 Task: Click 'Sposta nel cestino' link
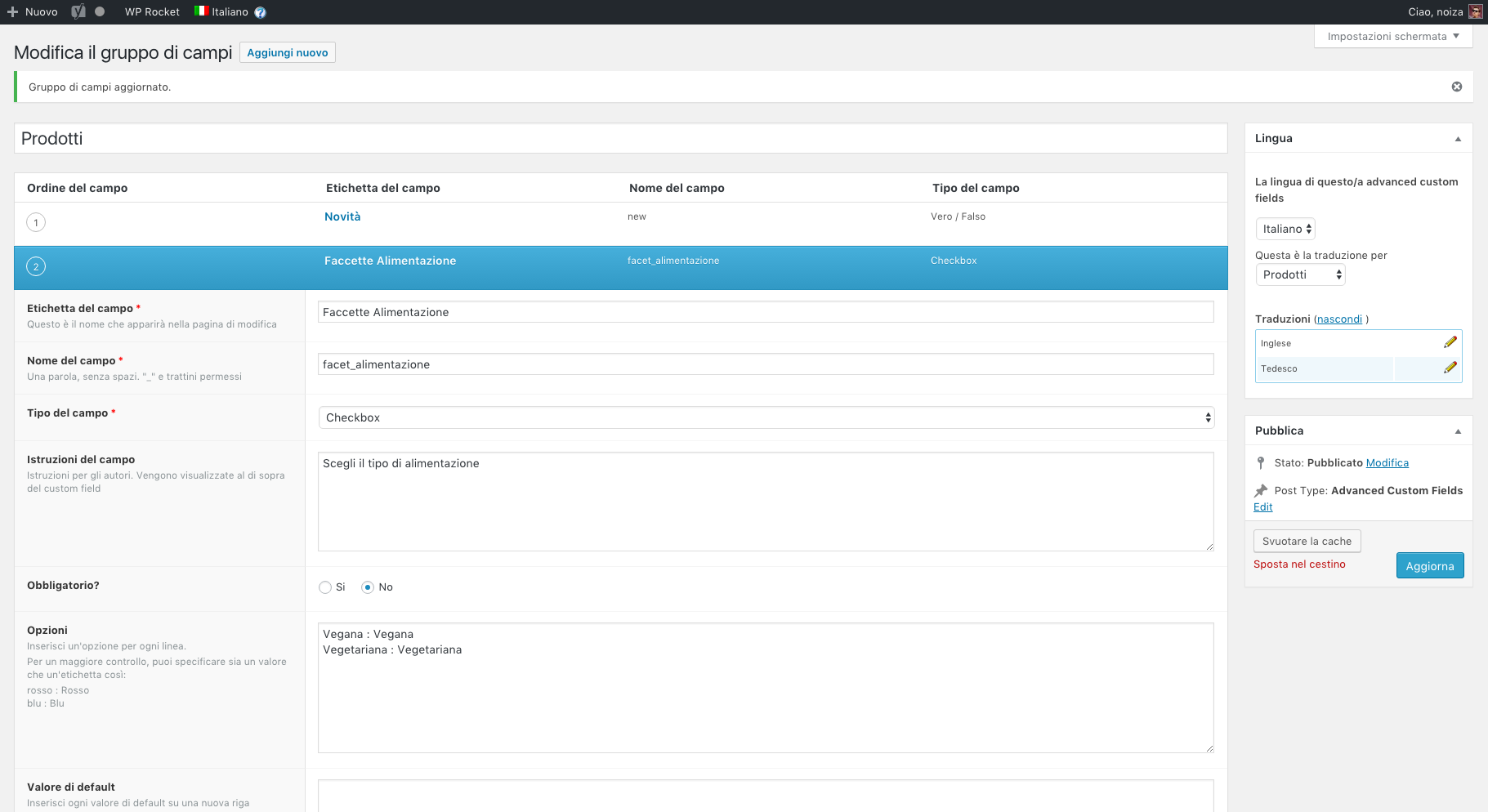click(x=1298, y=564)
